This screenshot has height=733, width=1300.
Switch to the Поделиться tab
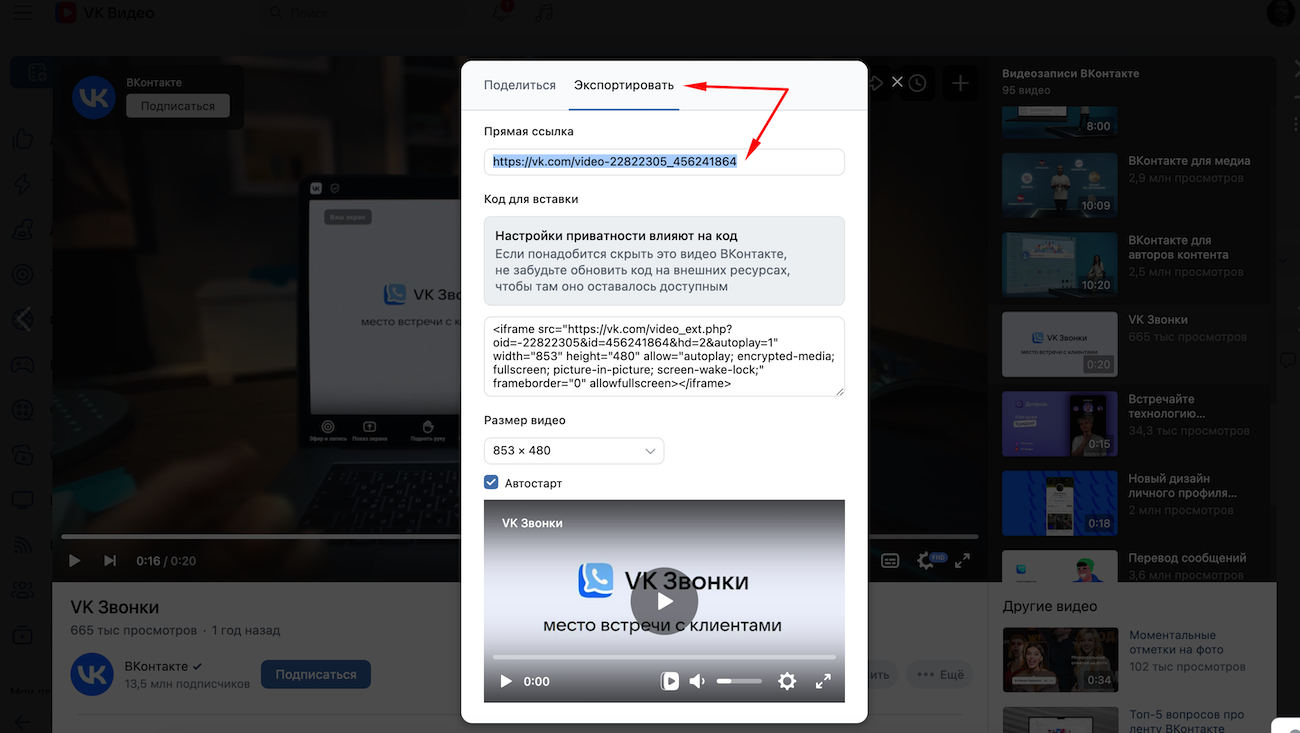(520, 85)
